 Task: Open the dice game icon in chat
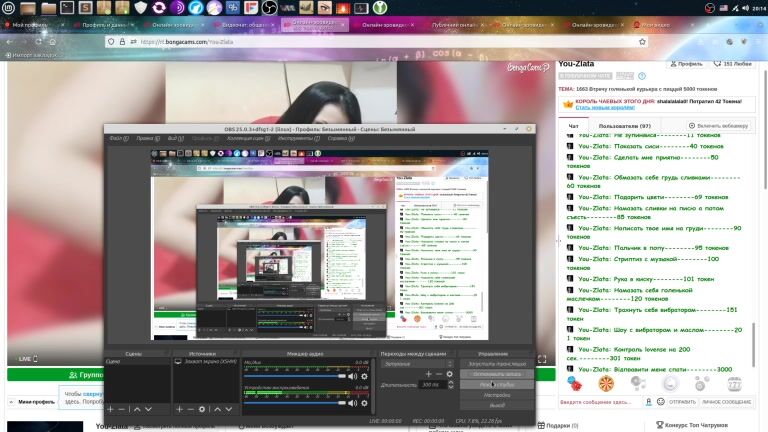(x=574, y=384)
